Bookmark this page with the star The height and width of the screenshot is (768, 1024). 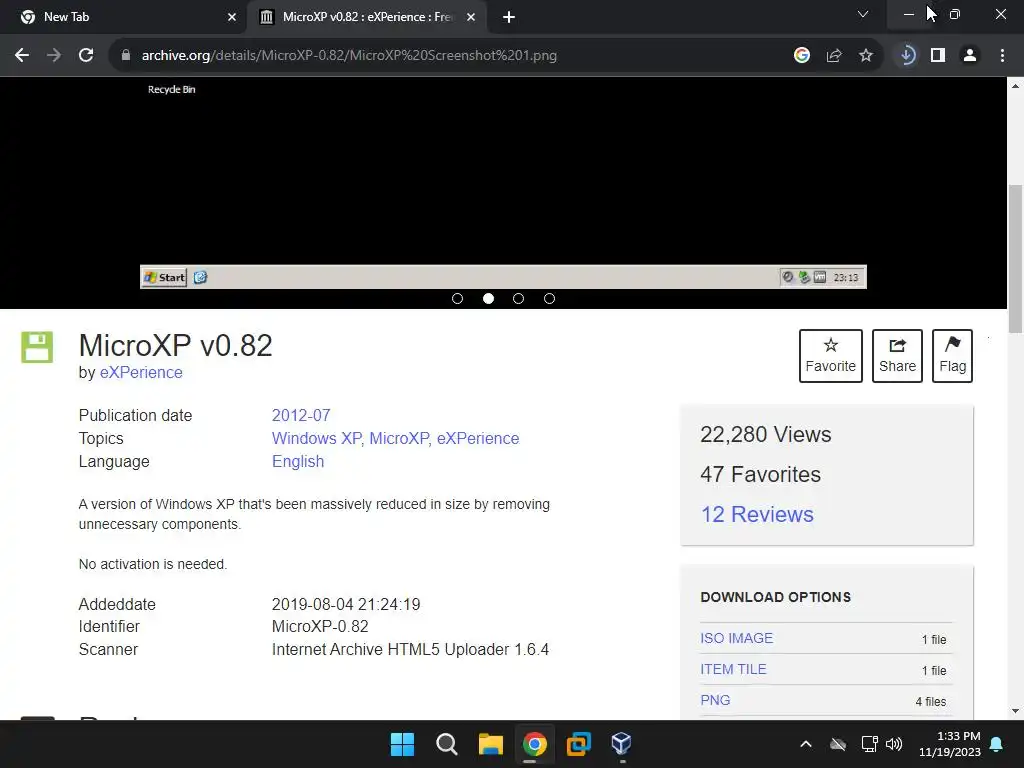(866, 56)
